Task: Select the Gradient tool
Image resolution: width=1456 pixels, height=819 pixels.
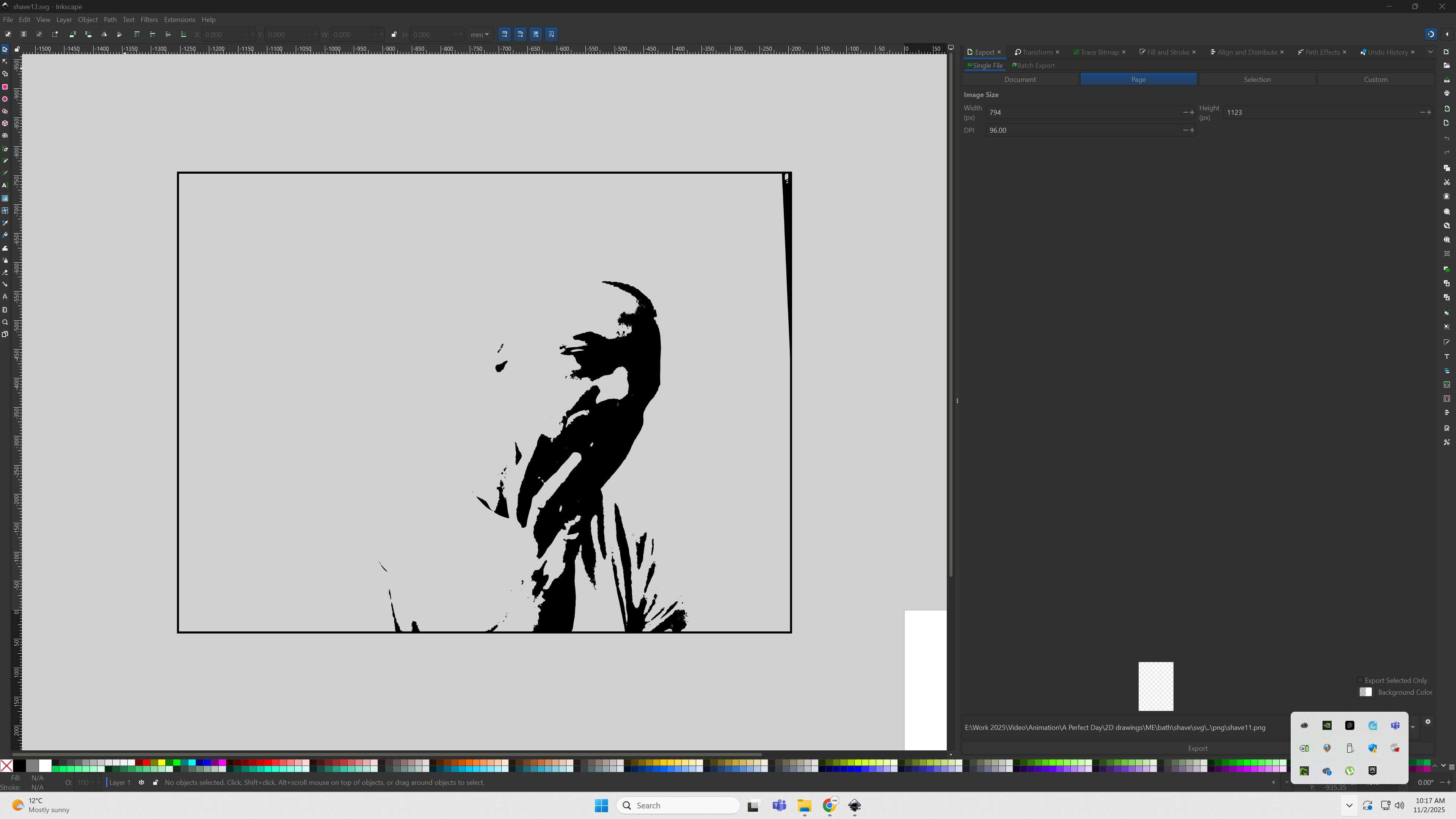Action: tap(5, 198)
